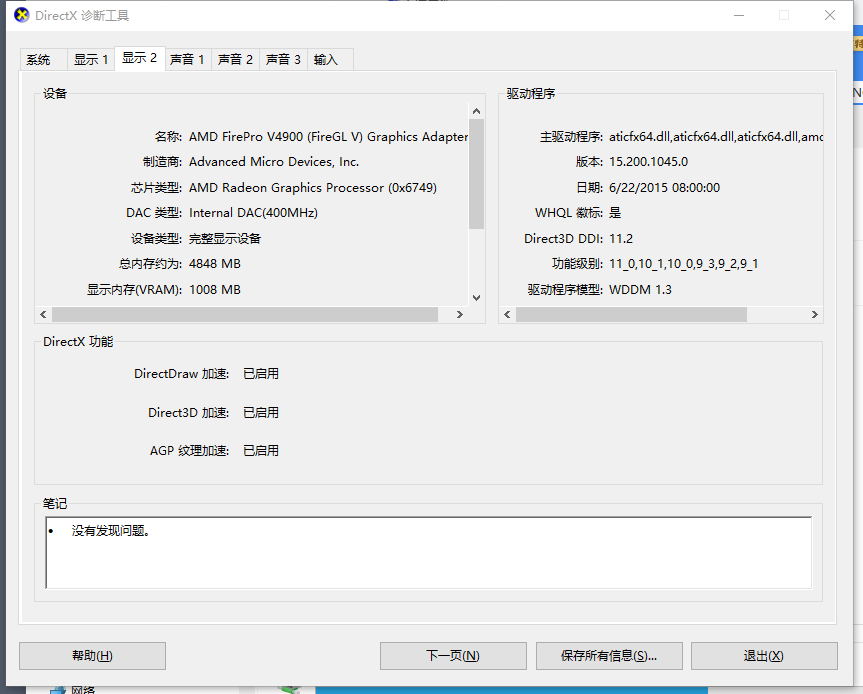Click the WDDM 1.3 driver model value
This screenshot has height=694, width=863.
(640, 289)
